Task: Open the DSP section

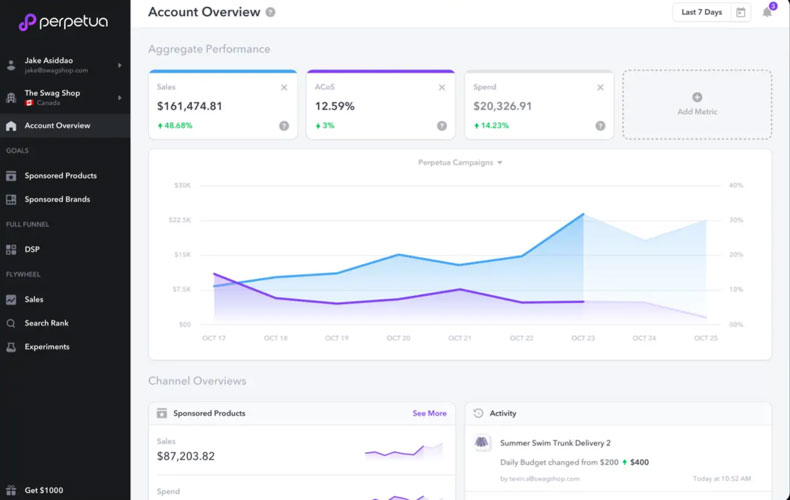Action: (32, 249)
